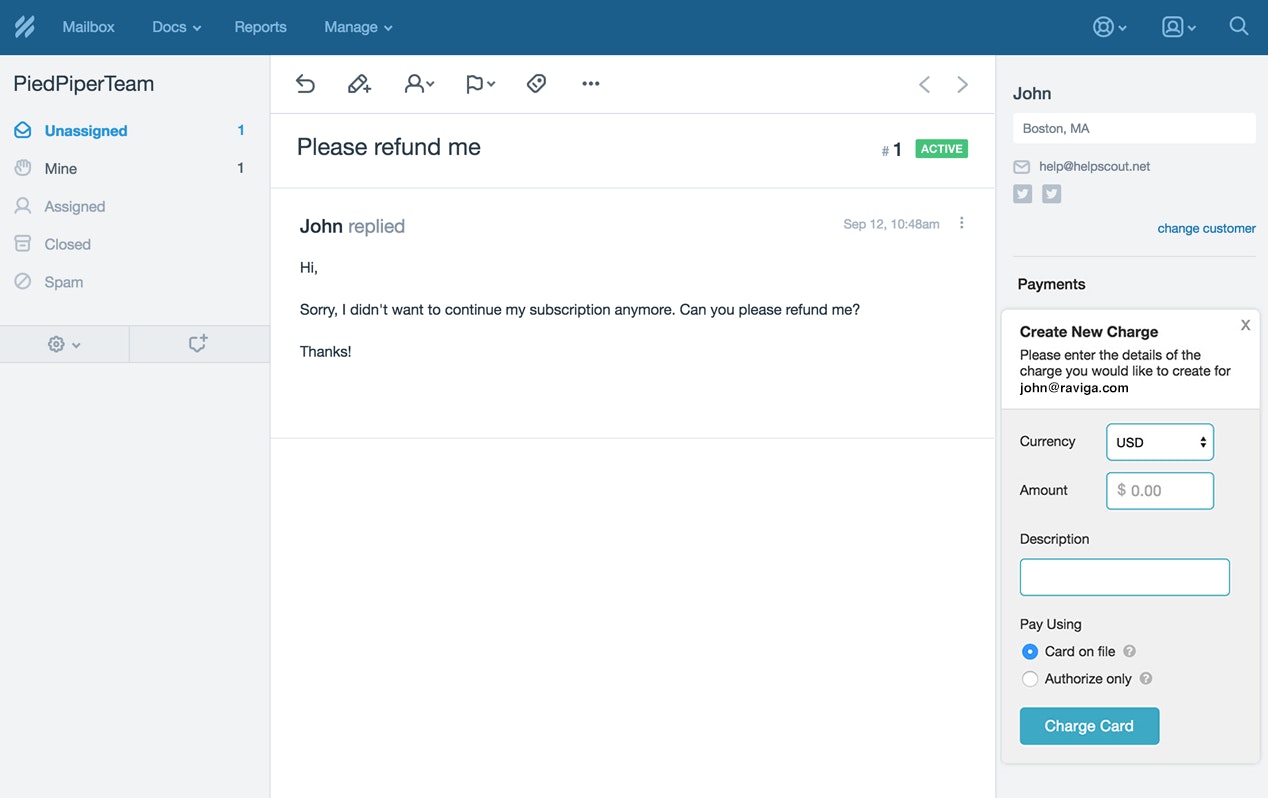Click the customer name John in the sidebar
Screen dimensions: 1268x798
coord(1032,94)
